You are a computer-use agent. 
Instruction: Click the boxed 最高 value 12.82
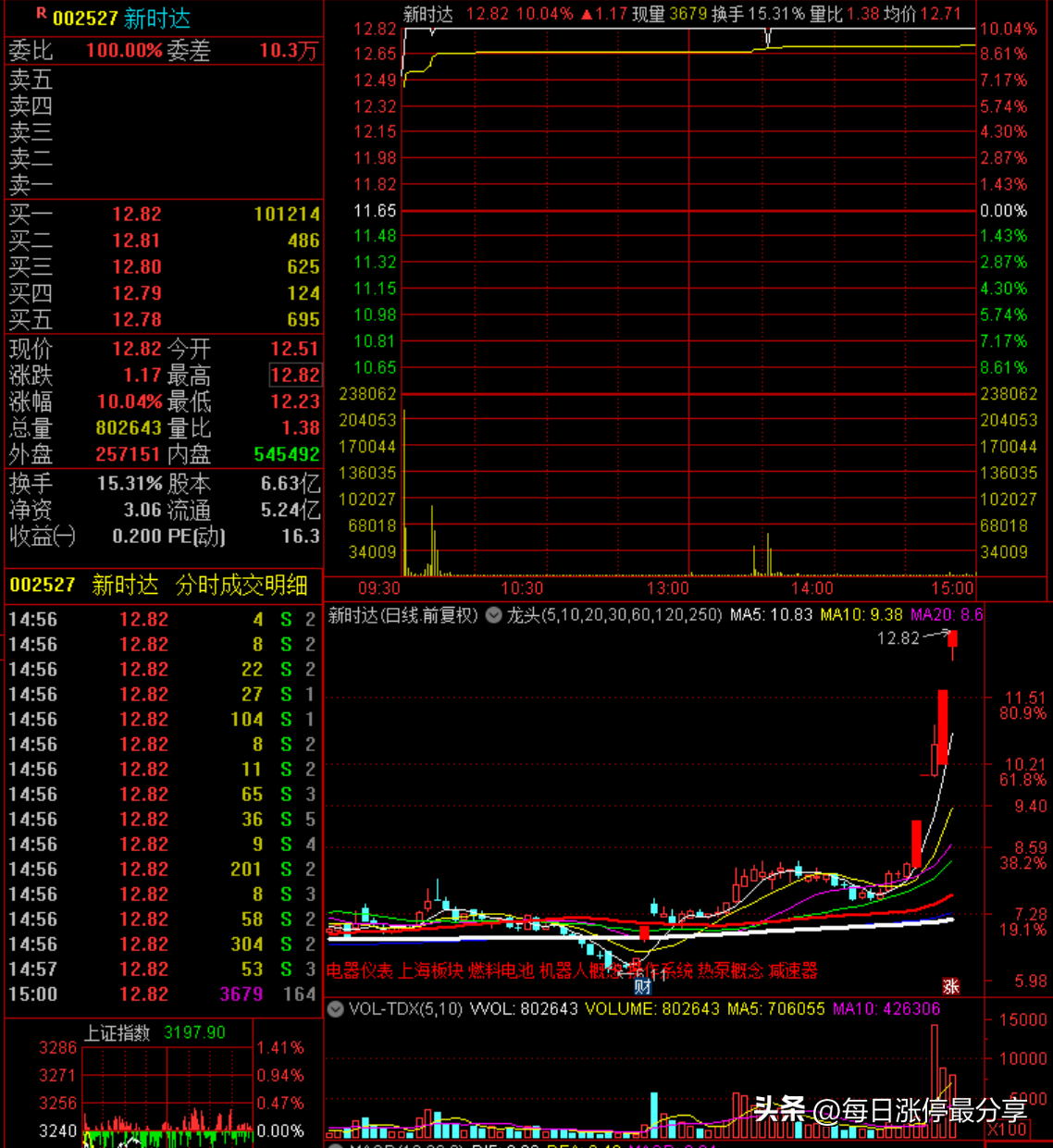click(295, 375)
